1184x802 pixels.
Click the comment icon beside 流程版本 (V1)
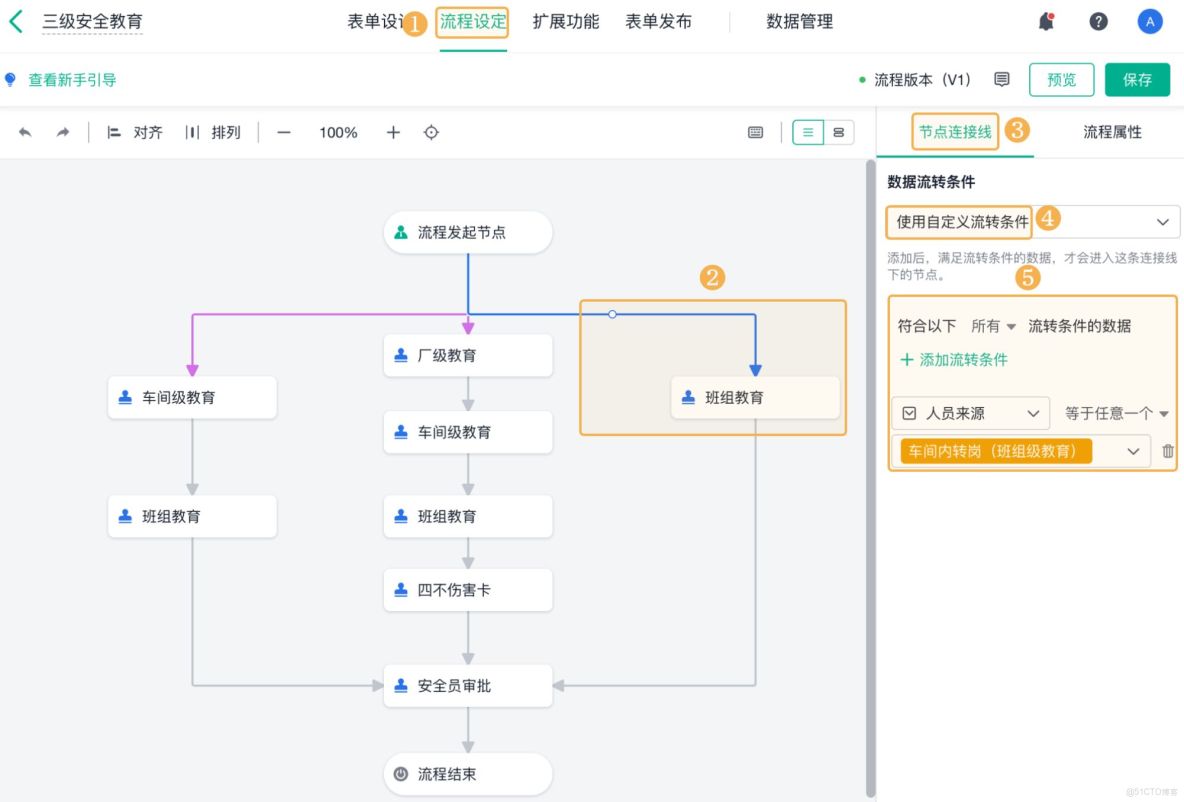coord(1002,79)
